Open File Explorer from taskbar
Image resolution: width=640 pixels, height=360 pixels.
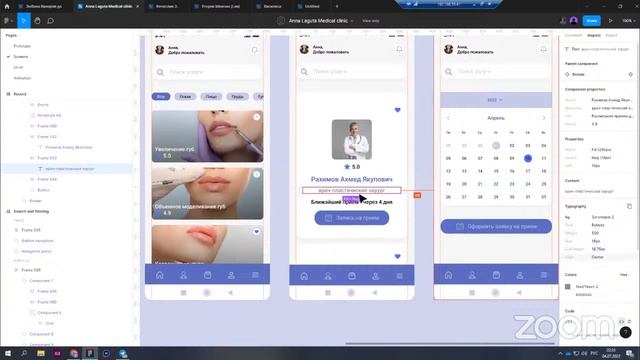pos(41,353)
